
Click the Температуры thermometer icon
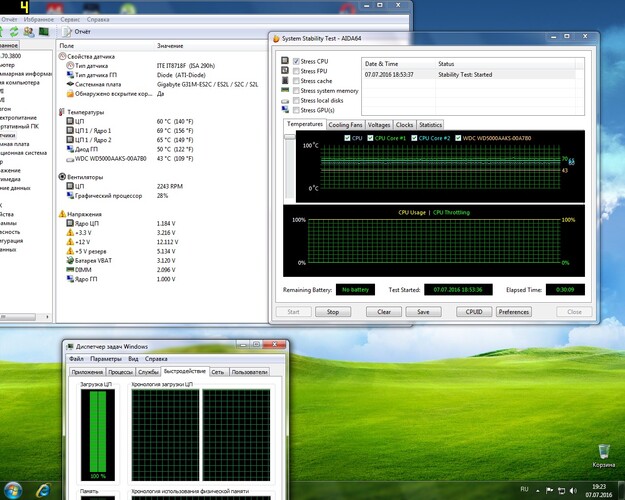pyautogui.click(x=62, y=112)
